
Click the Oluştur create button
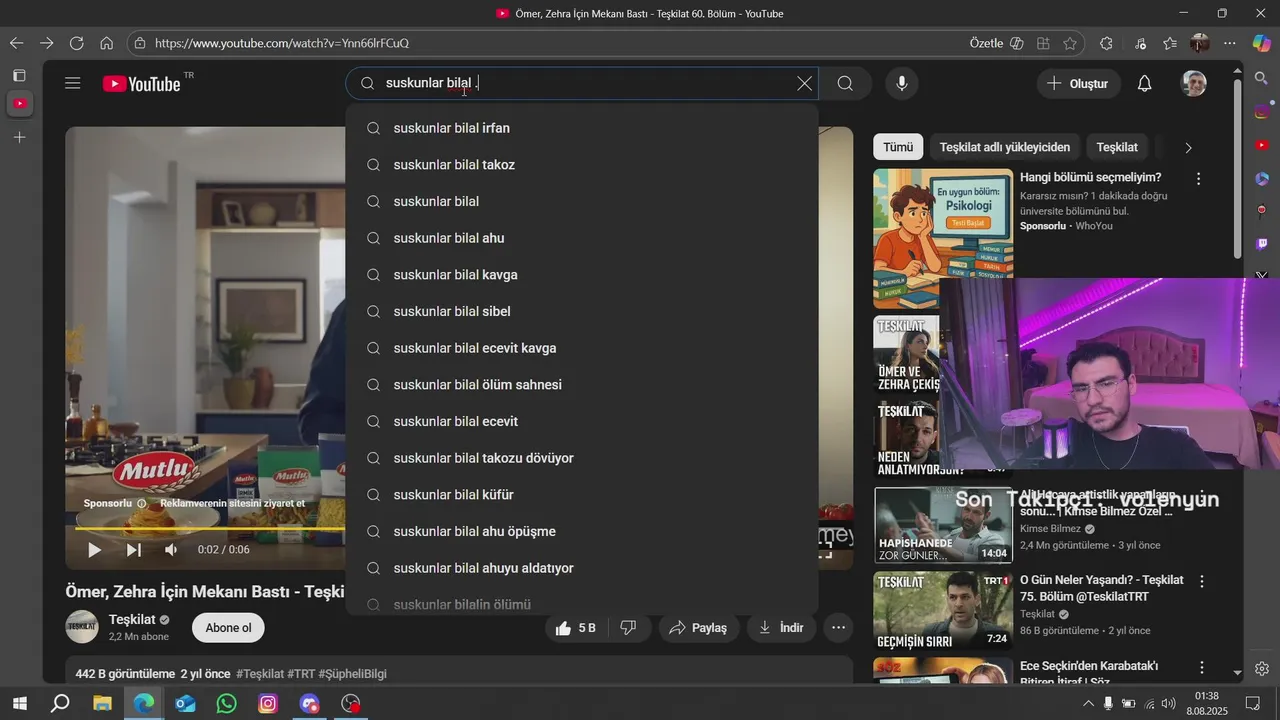1078,83
